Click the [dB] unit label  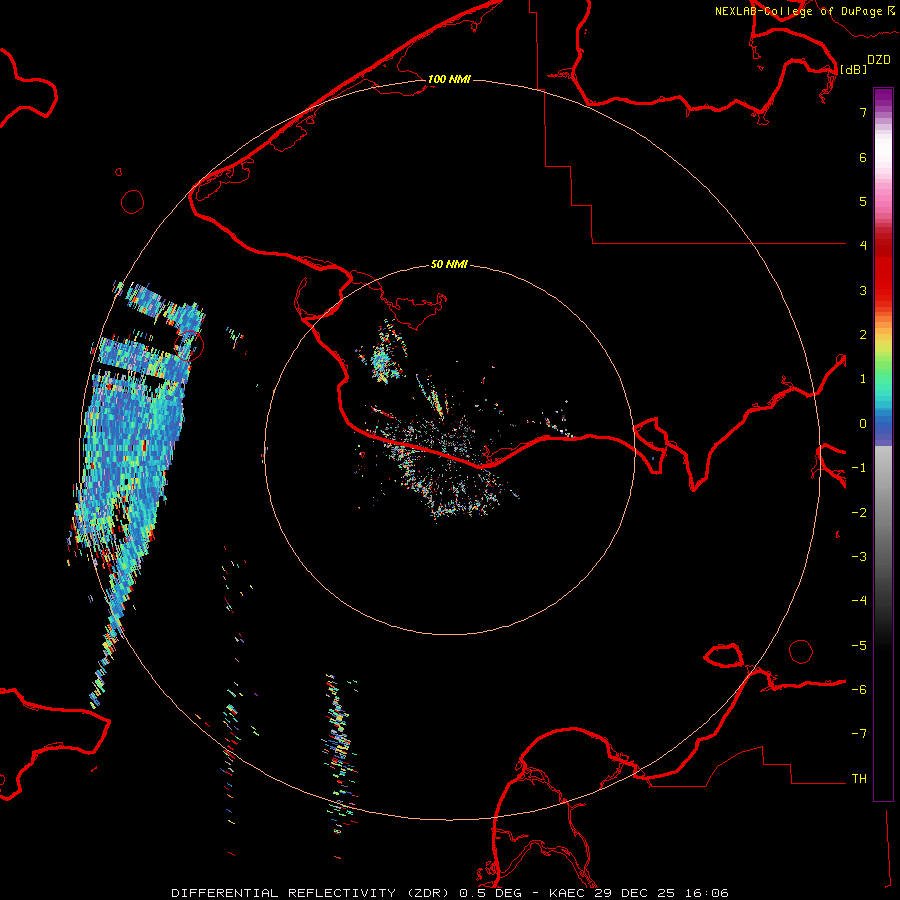[x=853, y=70]
